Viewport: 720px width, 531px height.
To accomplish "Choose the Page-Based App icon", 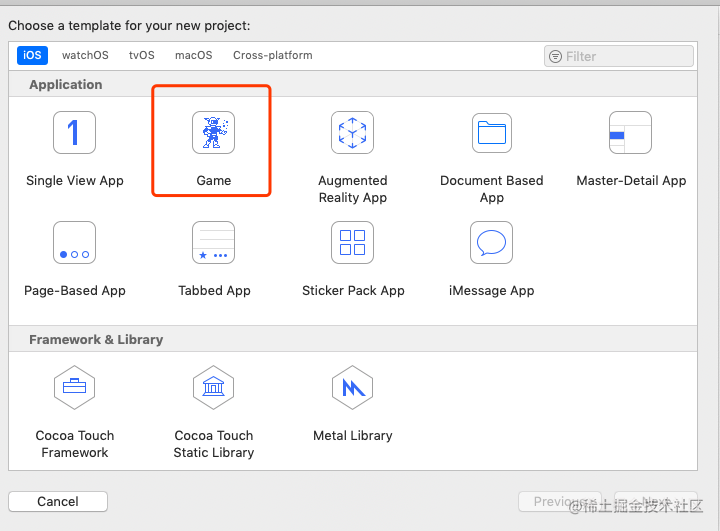I will click(74, 243).
